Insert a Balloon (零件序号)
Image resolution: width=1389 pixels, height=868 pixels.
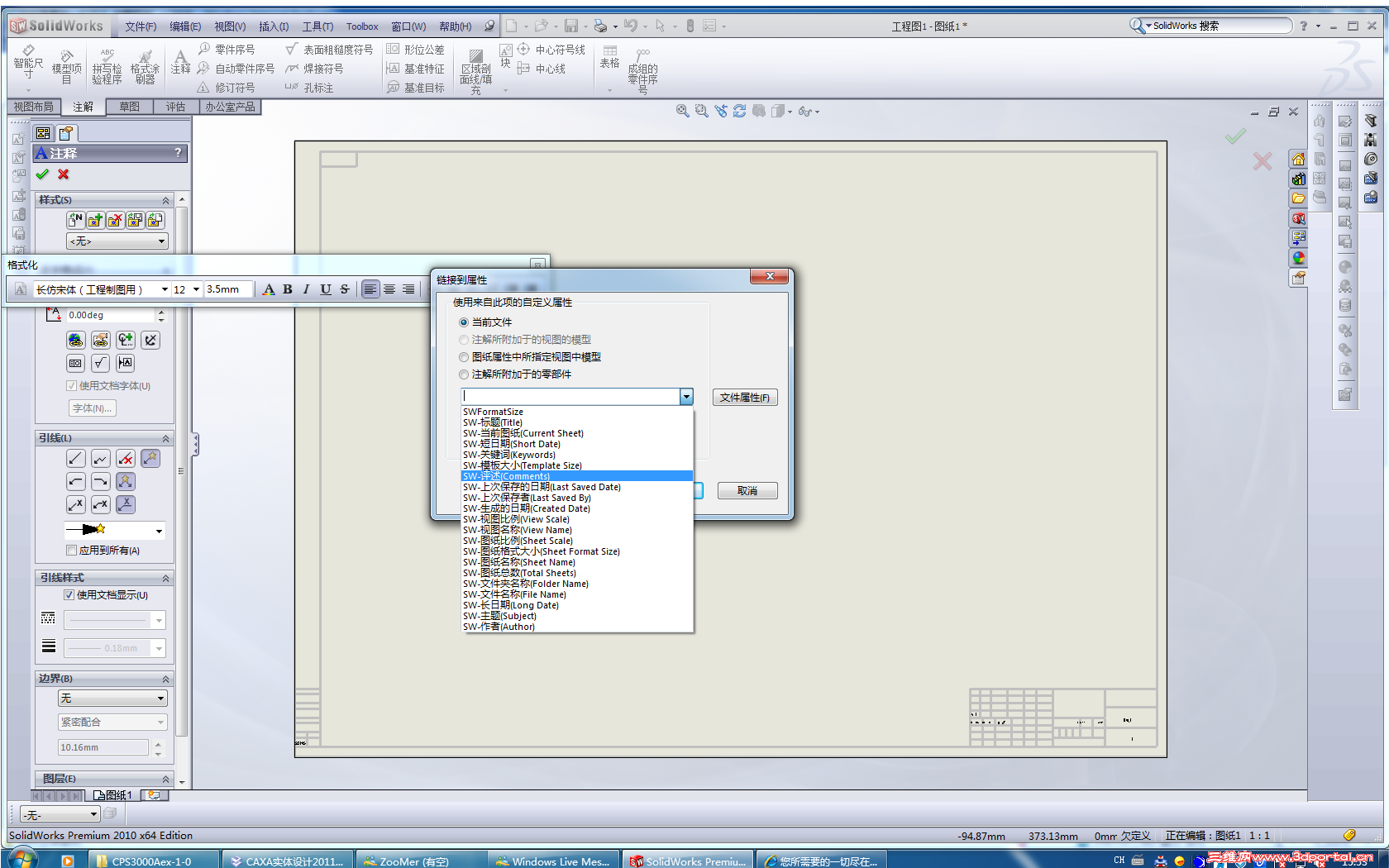pyautogui.click(x=227, y=50)
